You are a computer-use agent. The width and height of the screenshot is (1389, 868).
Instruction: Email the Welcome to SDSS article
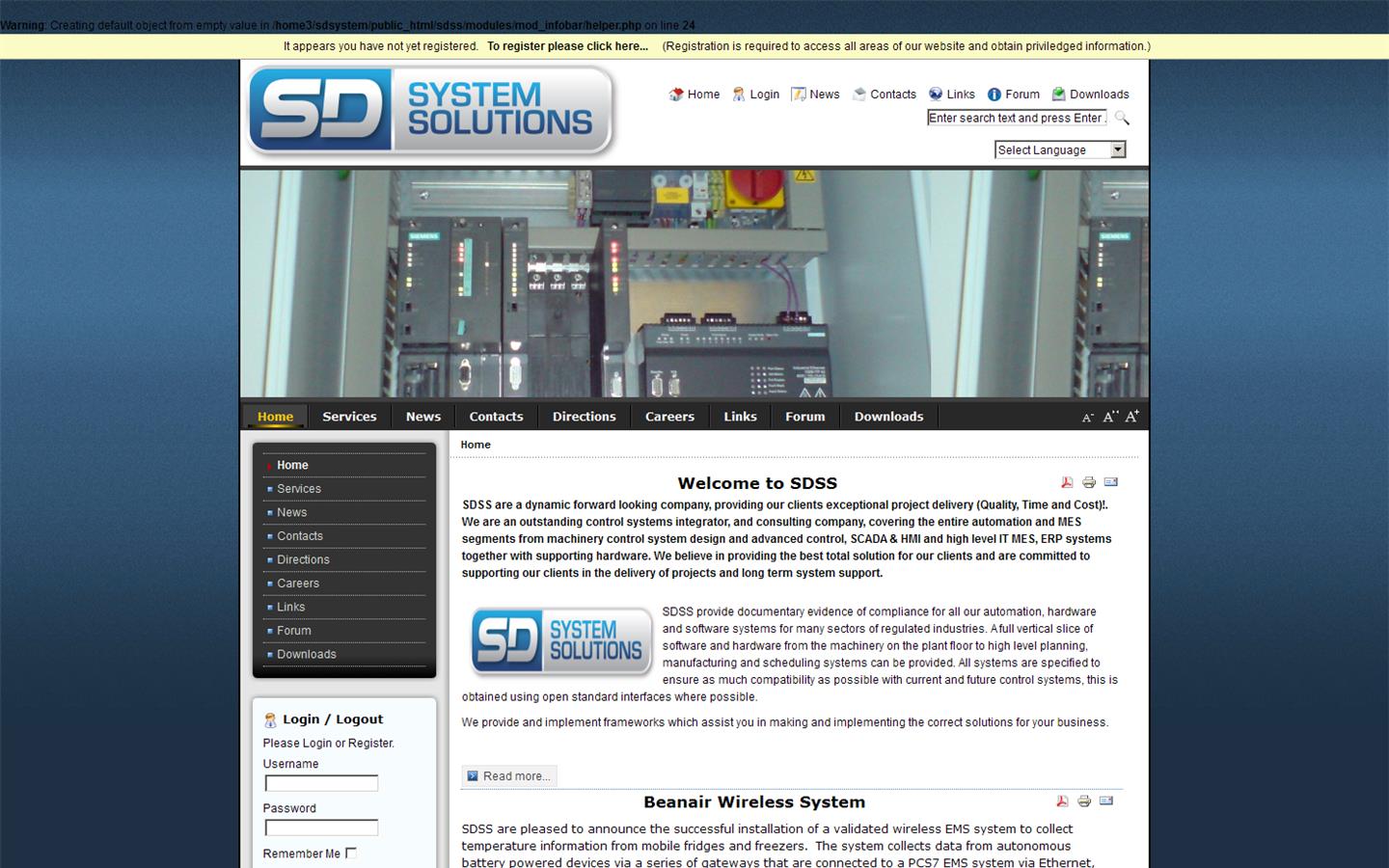(1110, 482)
